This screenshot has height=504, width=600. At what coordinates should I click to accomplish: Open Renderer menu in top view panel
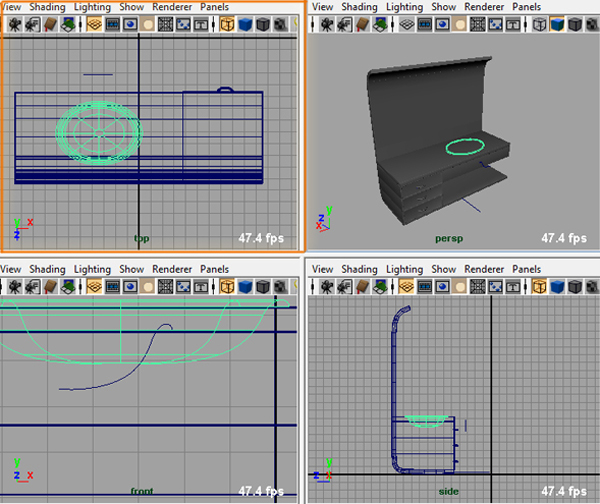(172, 7)
